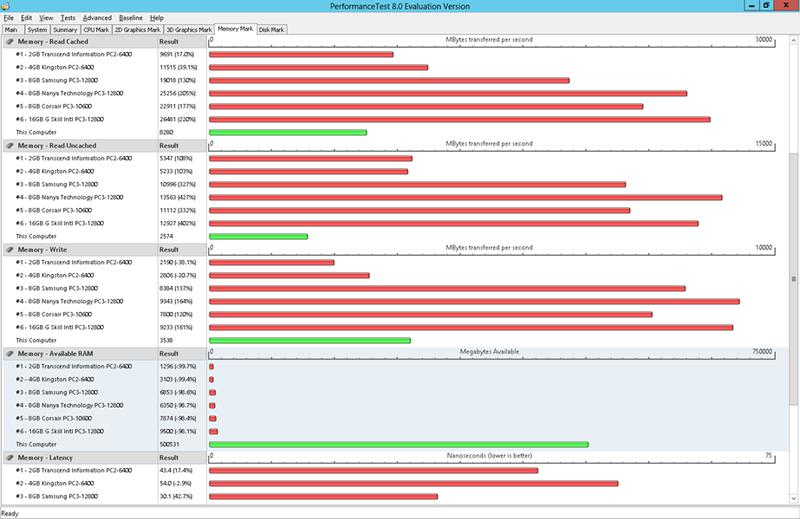Screen dimensions: 800x519
Task: Open the Baseline menu
Action: pos(131,18)
